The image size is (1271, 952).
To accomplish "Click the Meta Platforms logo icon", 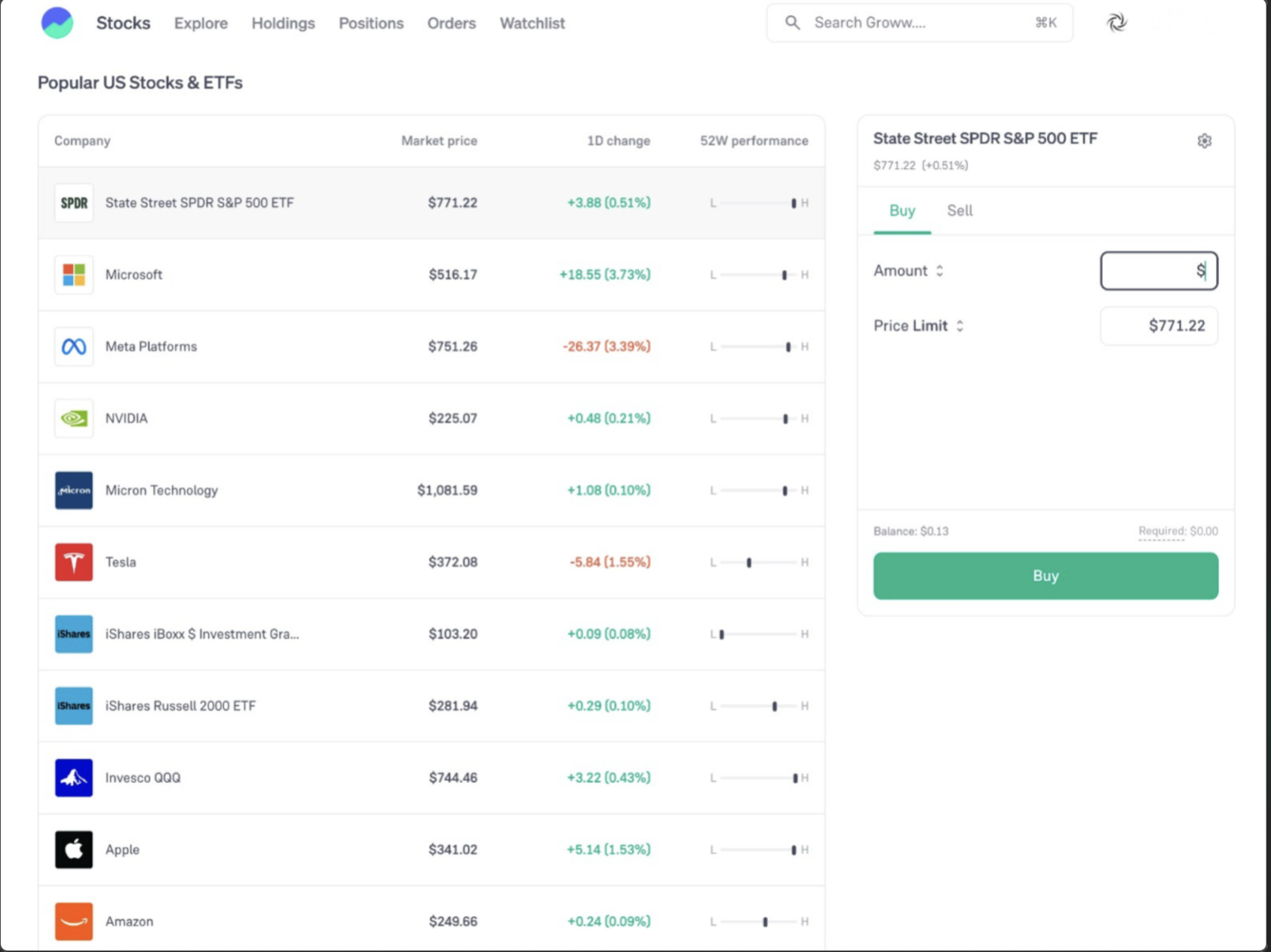I will point(74,346).
